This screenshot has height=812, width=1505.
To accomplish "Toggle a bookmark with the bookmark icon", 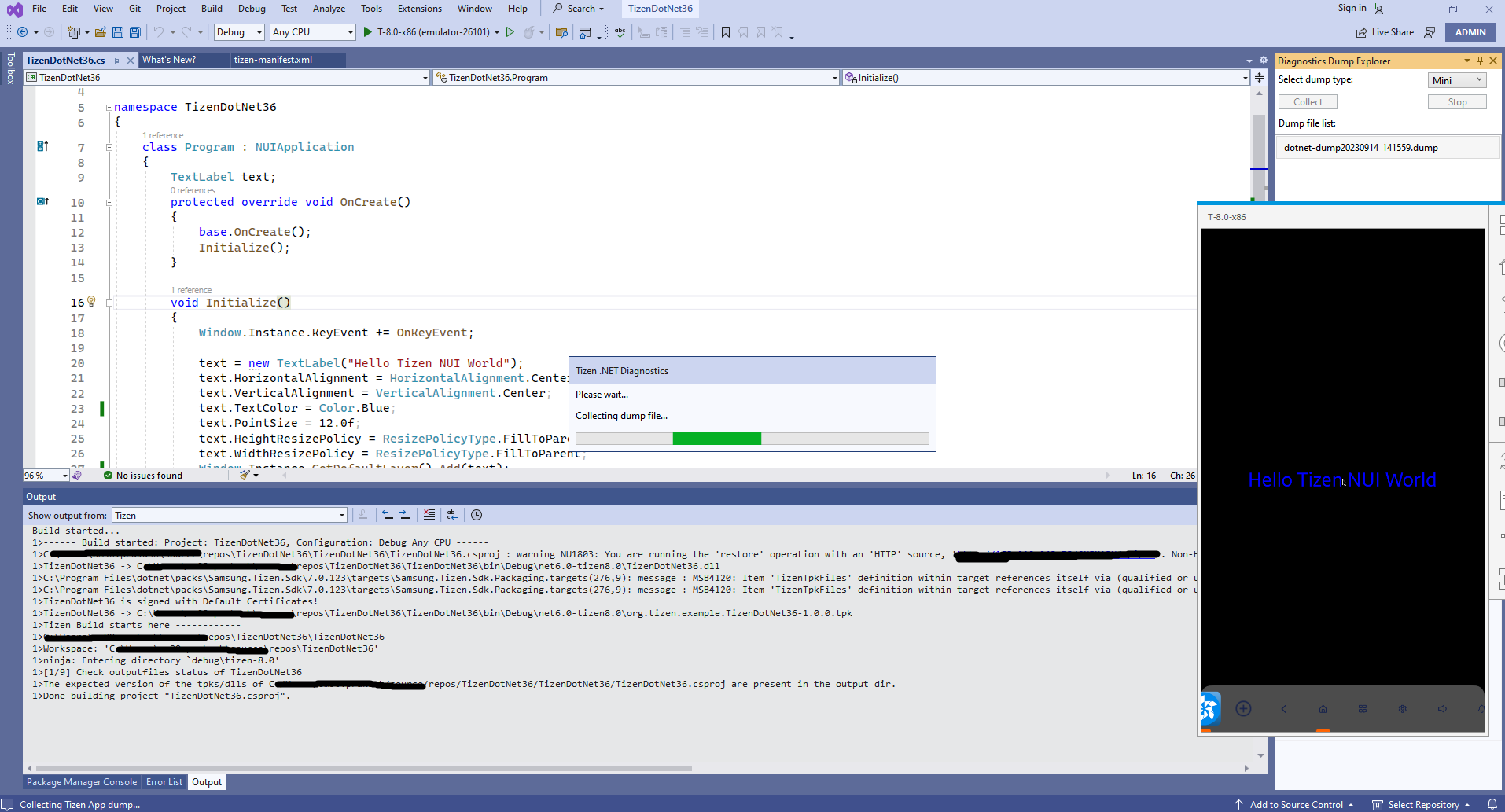I will pos(725,32).
